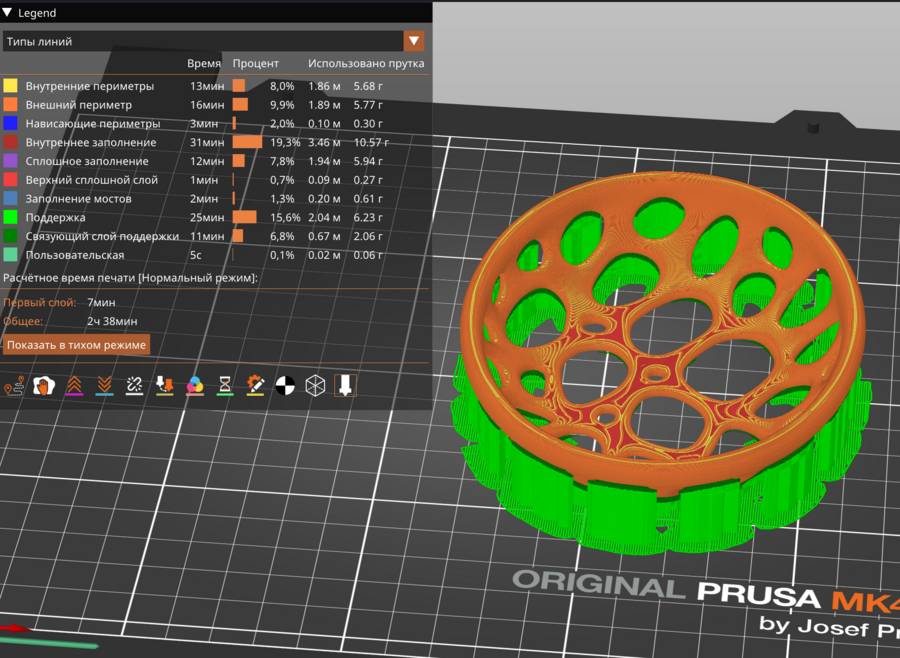
Task: Toggle shells wireframe cube icon
Action: [315, 385]
